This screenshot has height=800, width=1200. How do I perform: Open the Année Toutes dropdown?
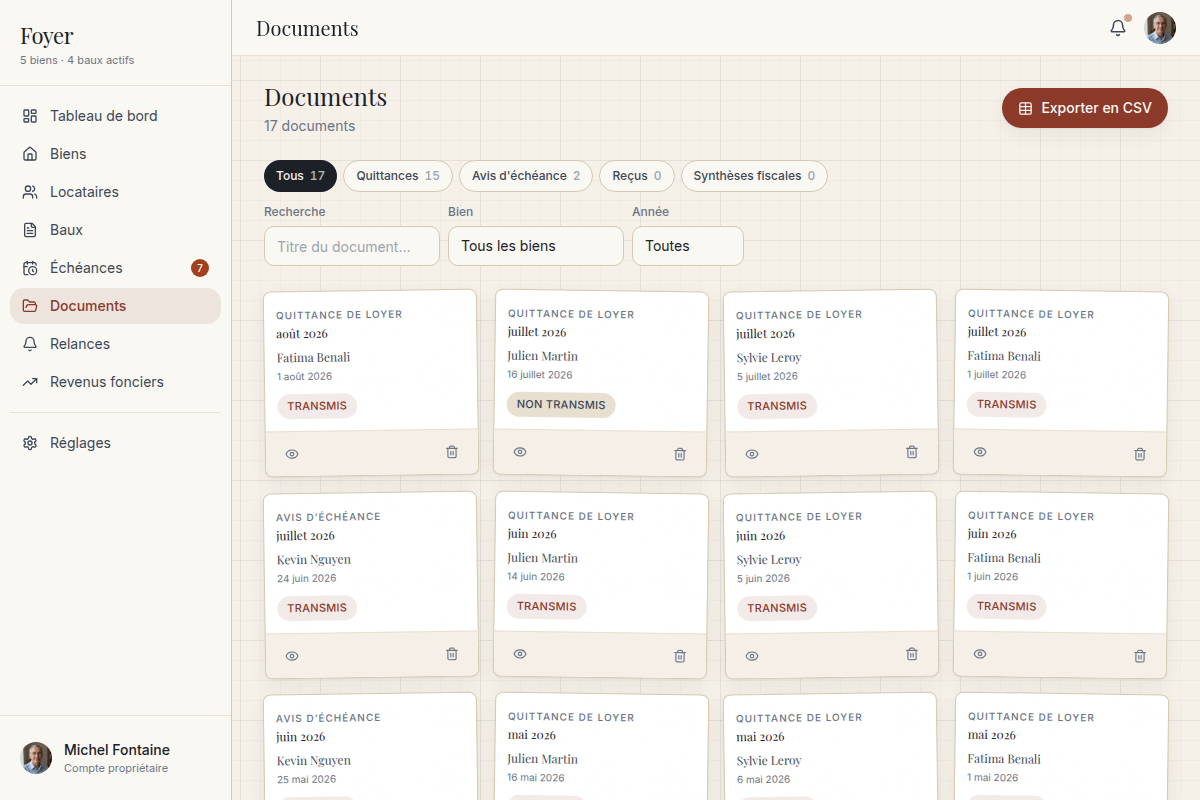point(688,246)
